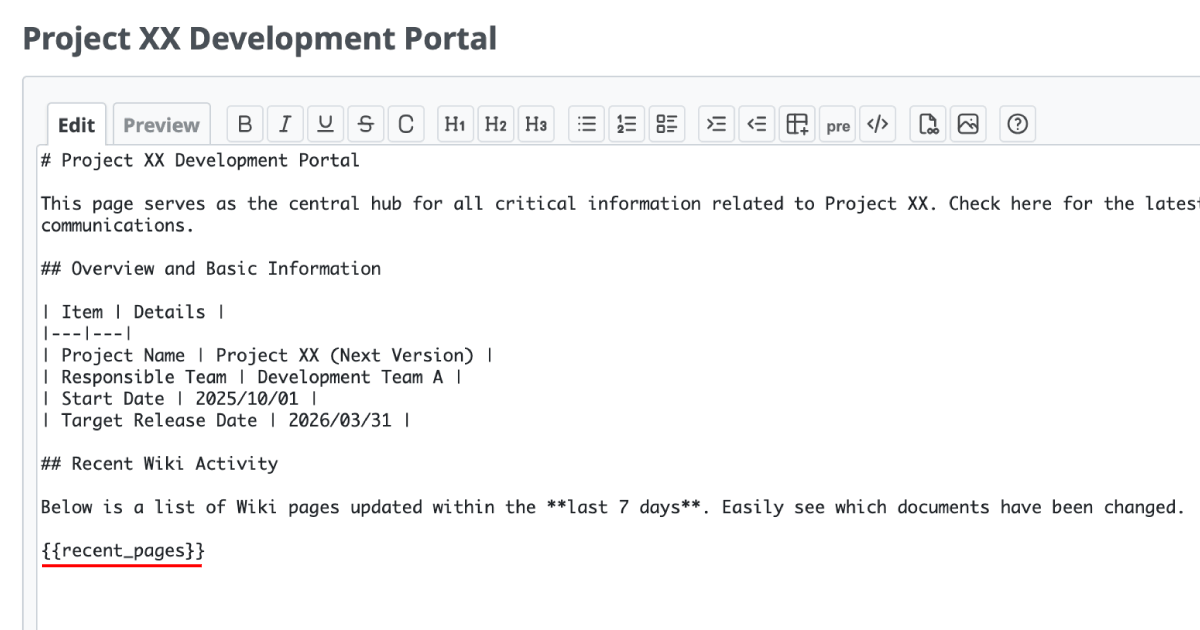The width and height of the screenshot is (1200, 630).
Task: Insert a Heading 1
Action: (x=455, y=124)
